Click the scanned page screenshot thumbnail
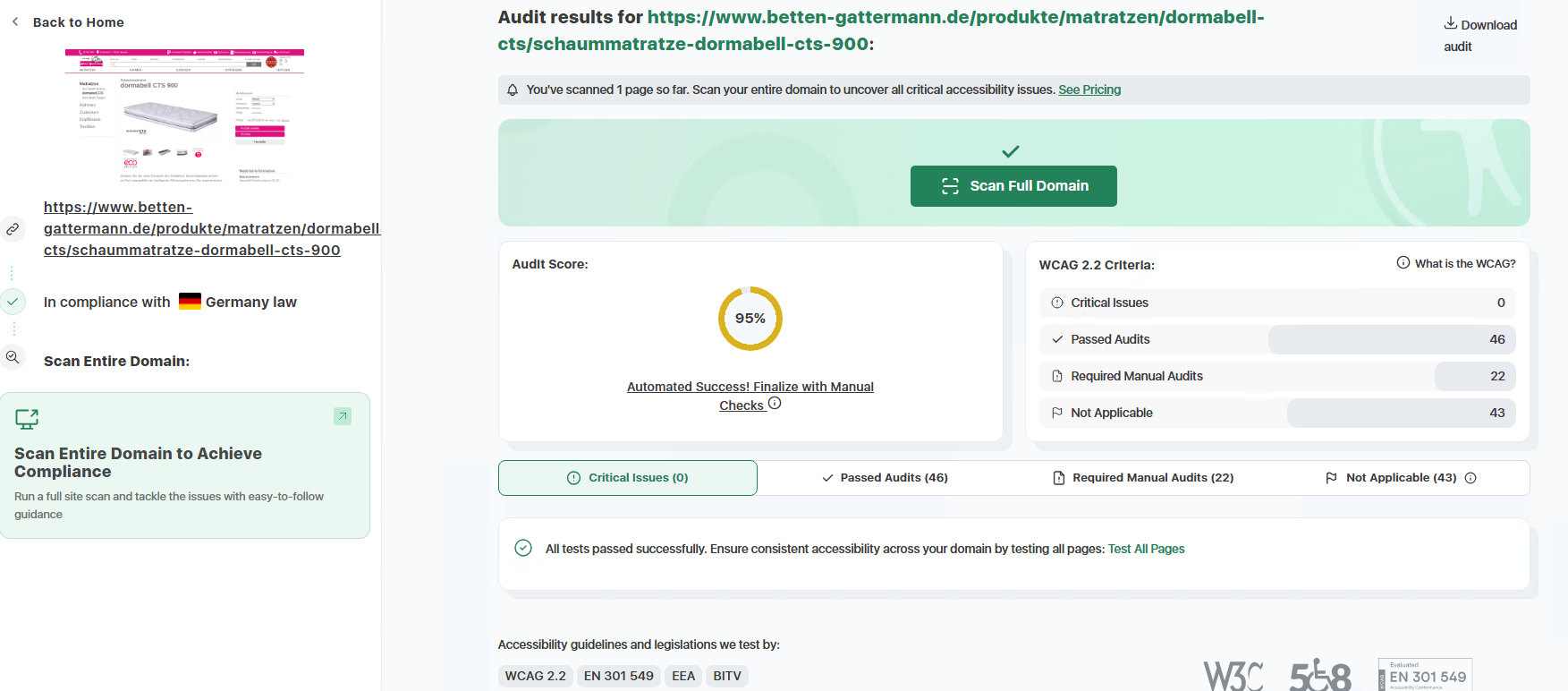The width and height of the screenshot is (1568, 691). 184,115
